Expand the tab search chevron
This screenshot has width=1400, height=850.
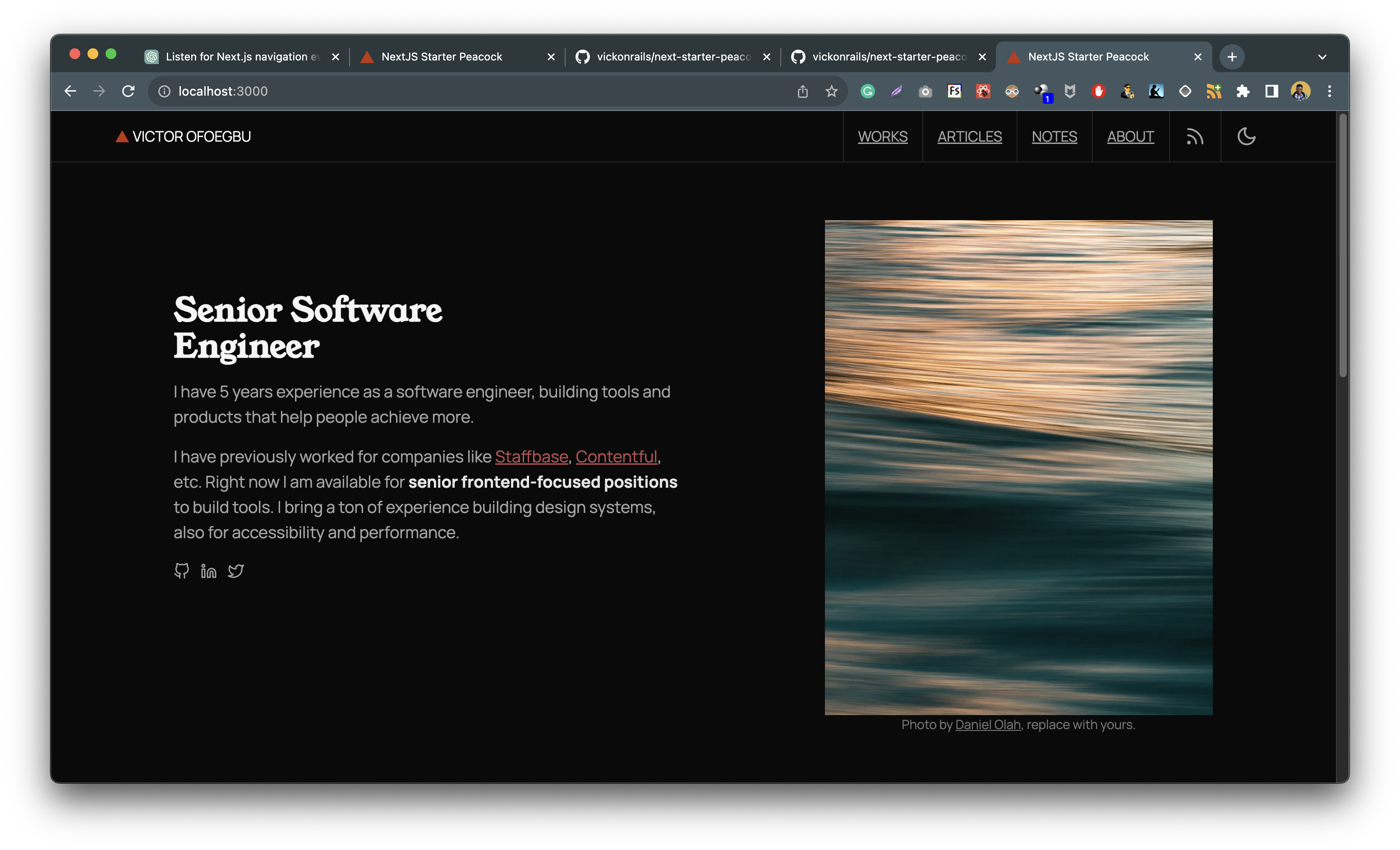click(1322, 57)
